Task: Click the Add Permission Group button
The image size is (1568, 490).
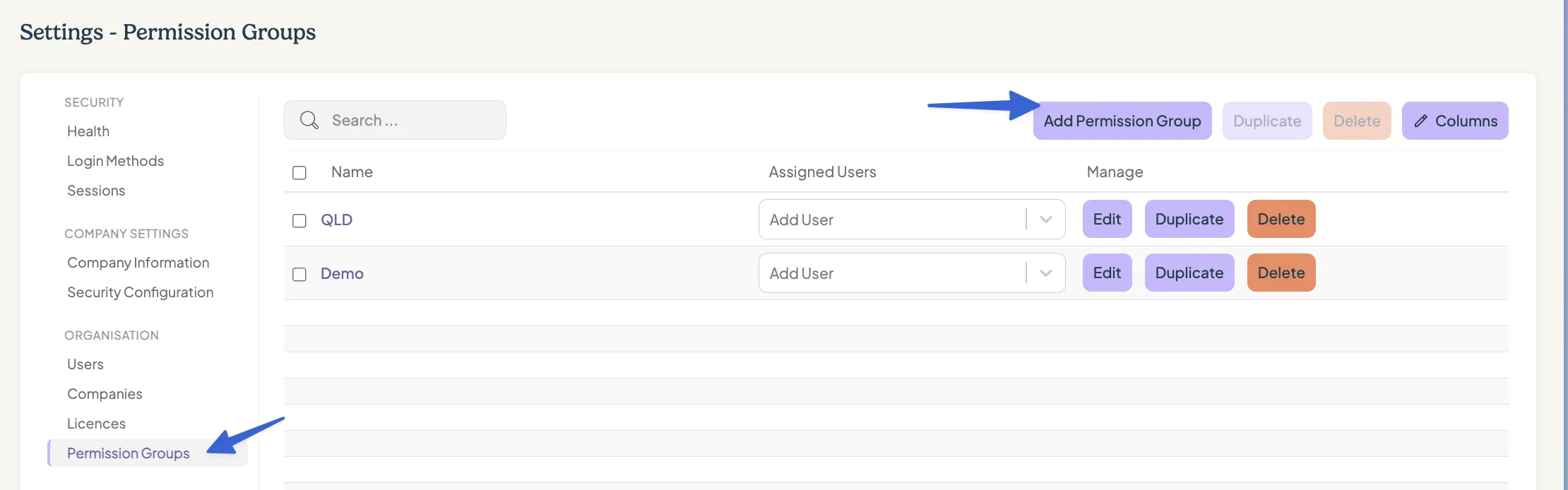Action: point(1122,121)
